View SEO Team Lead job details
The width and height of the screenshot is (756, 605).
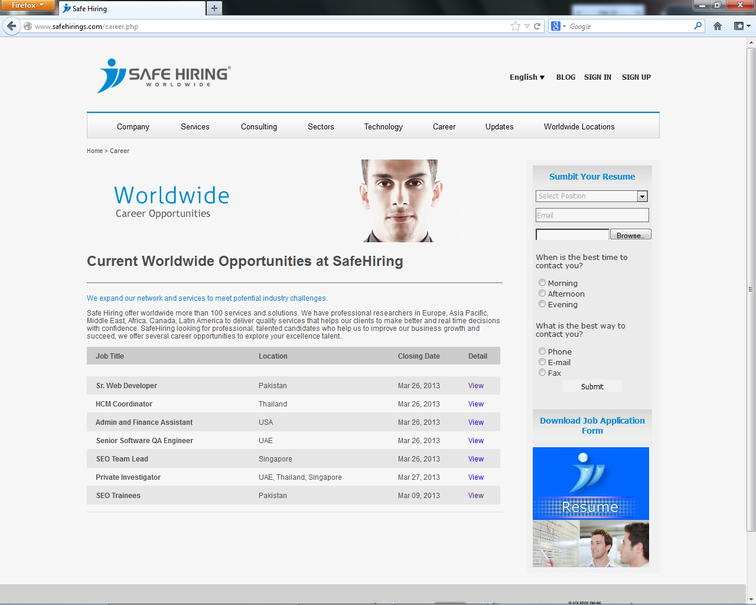tap(476, 459)
